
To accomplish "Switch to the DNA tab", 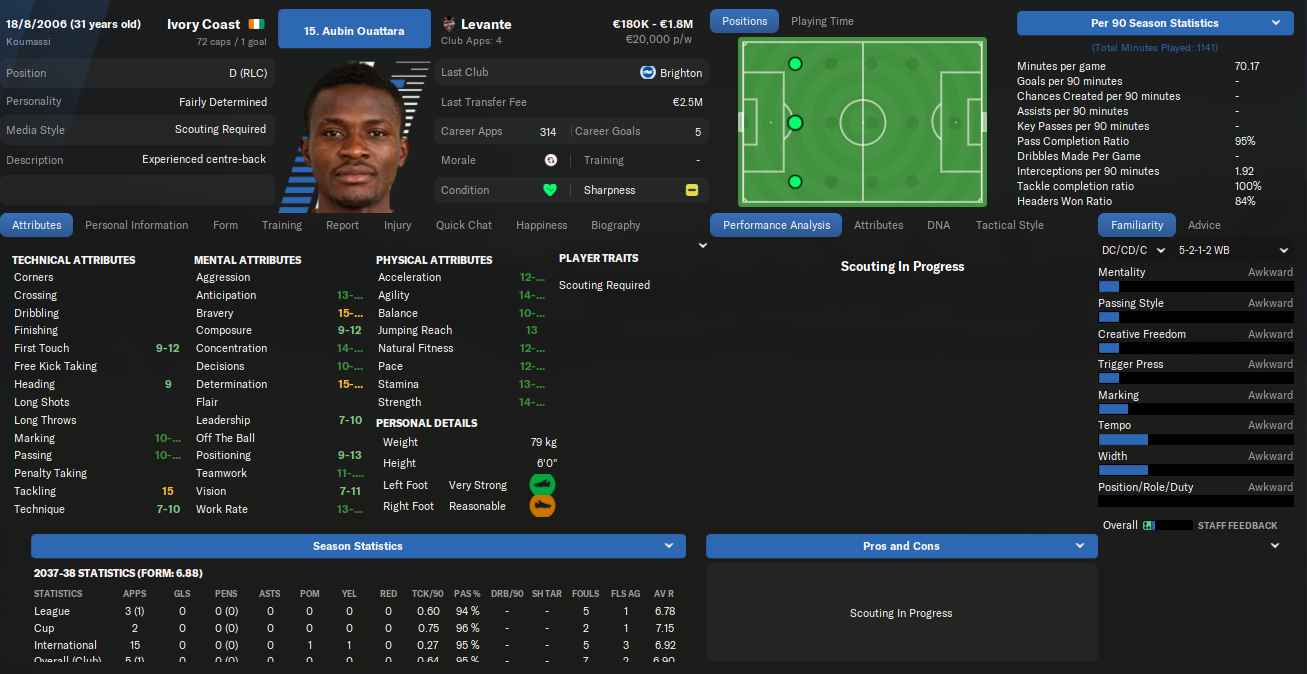I will [x=938, y=225].
